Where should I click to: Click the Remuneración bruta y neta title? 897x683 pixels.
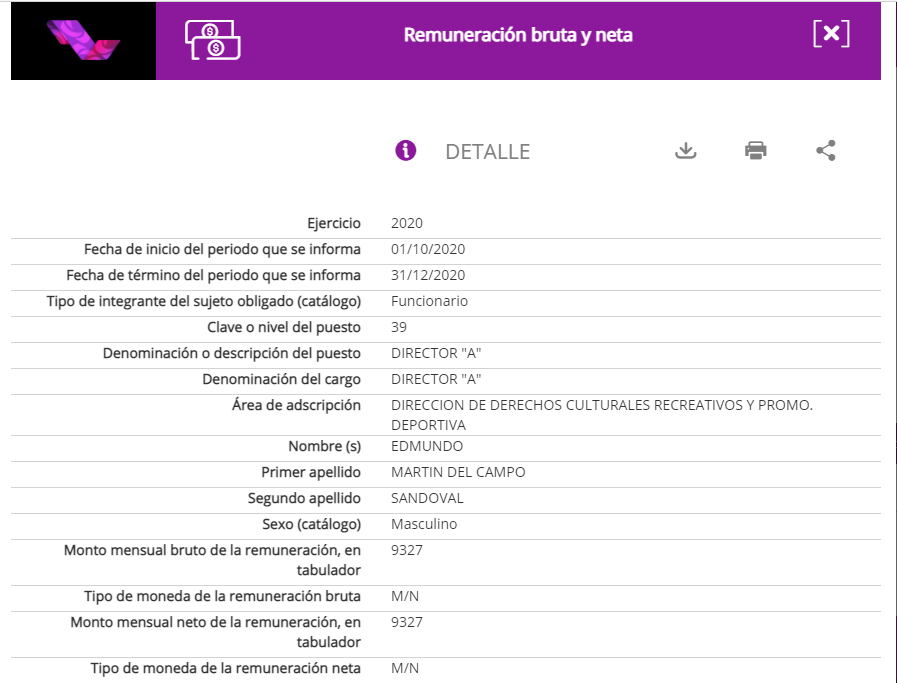click(518, 35)
